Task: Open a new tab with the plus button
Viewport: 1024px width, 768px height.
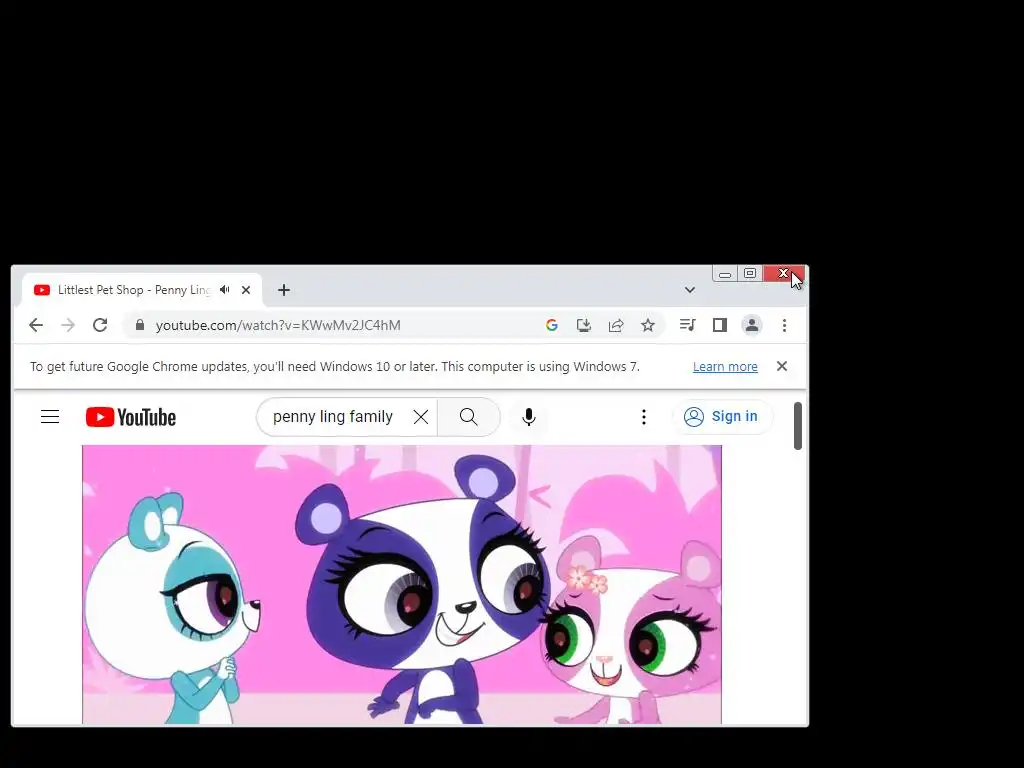Action: click(283, 290)
